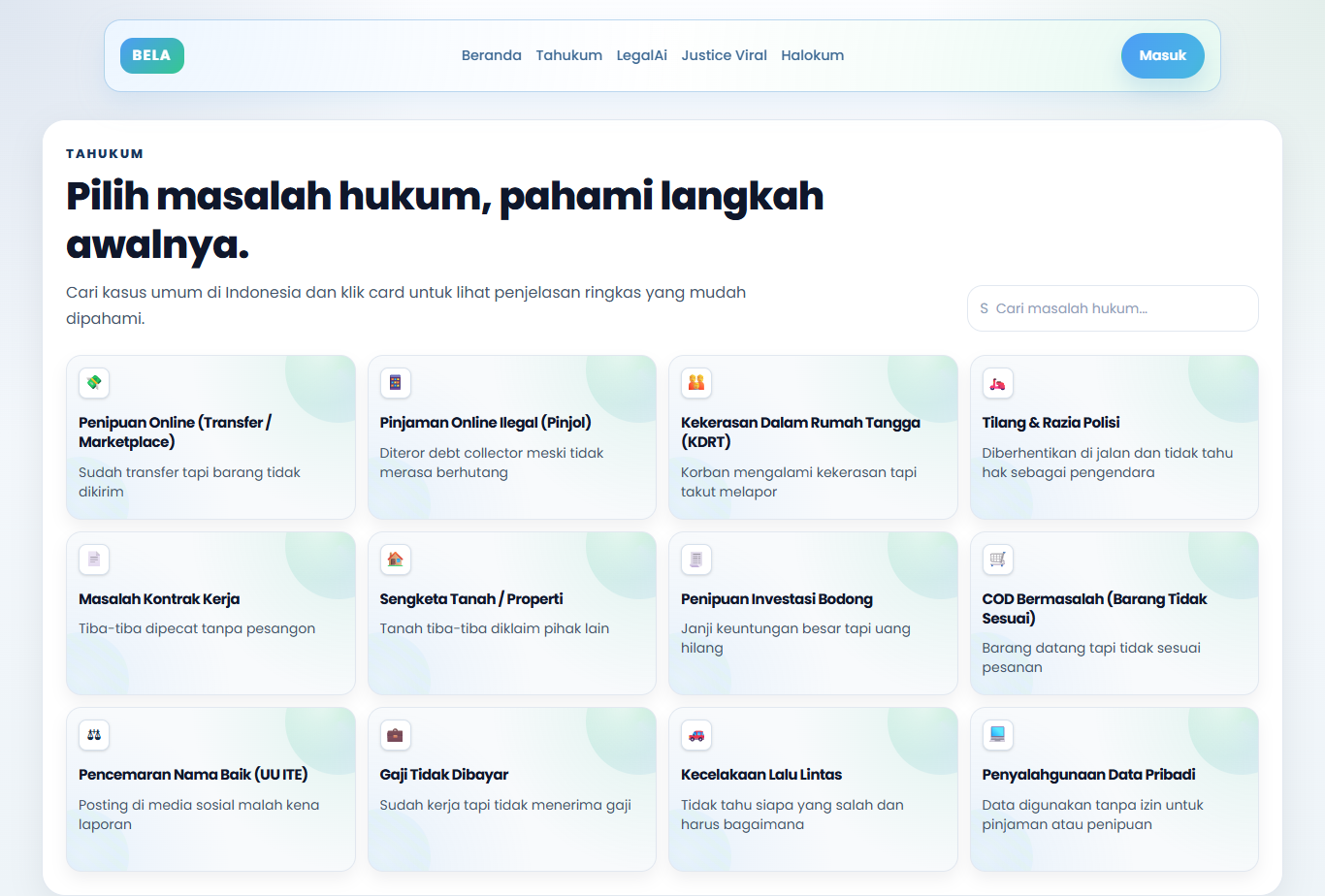
Task: Click the bank icon on Pinjaman Online Ilegal card
Action: [395, 383]
